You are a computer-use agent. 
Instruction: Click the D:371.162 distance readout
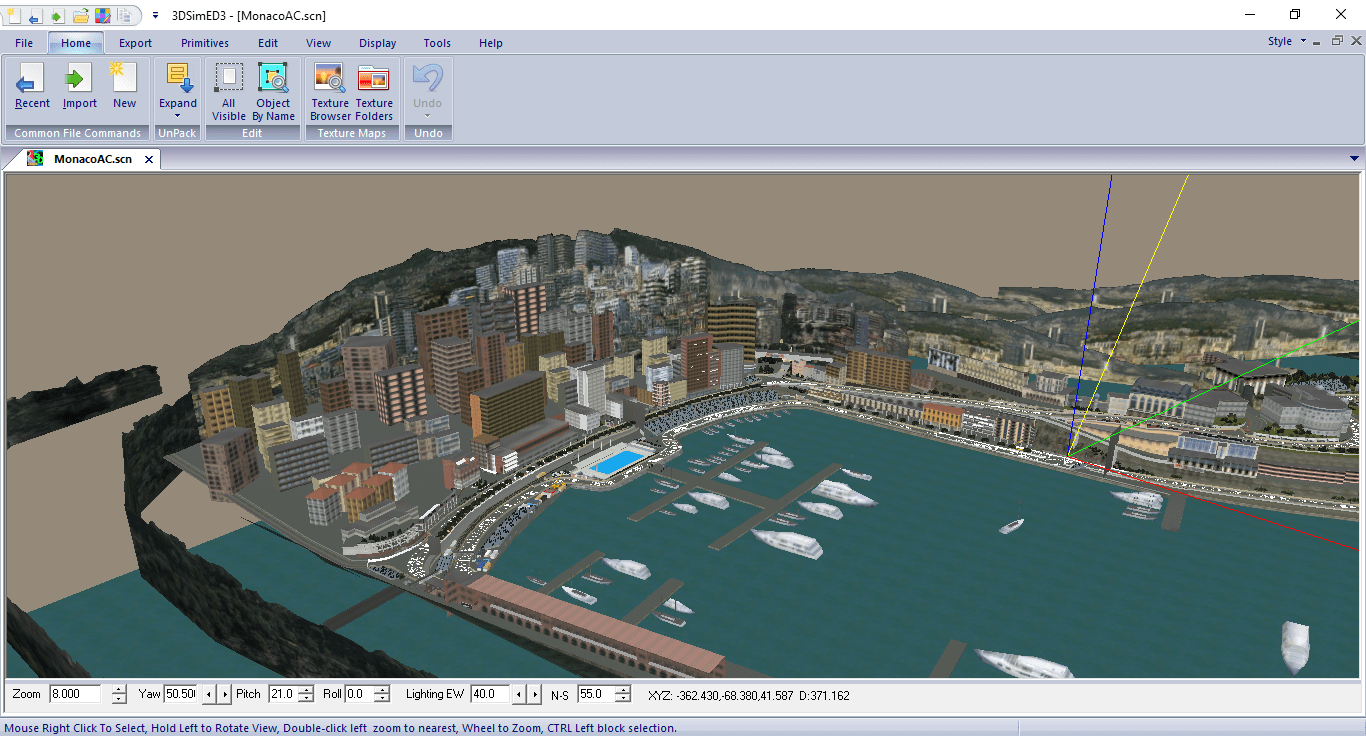[x=824, y=695]
